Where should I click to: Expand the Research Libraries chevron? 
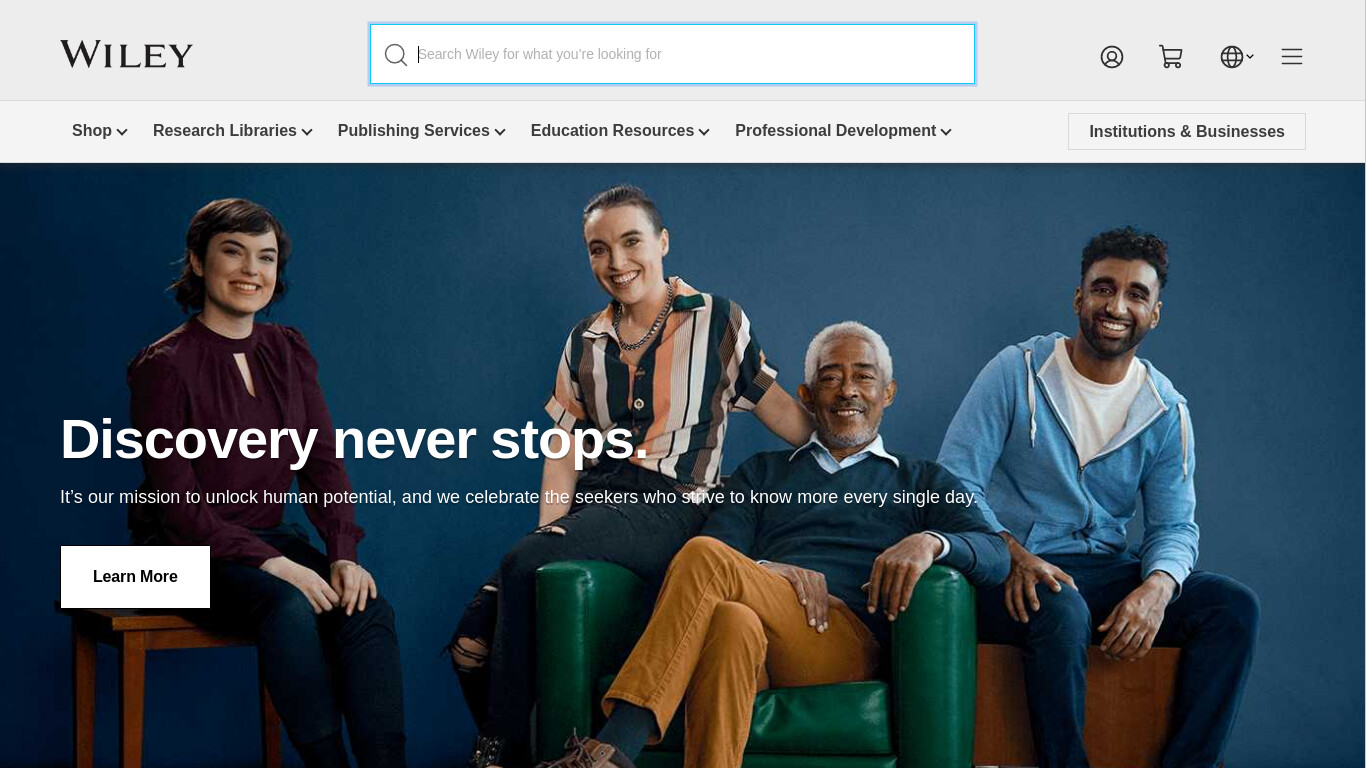307,132
